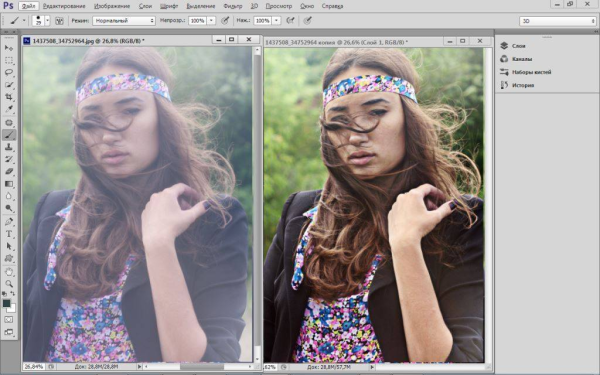Select the Zoom tool in toolbar
Image resolution: width=600 pixels, height=375 pixels.
(9, 284)
